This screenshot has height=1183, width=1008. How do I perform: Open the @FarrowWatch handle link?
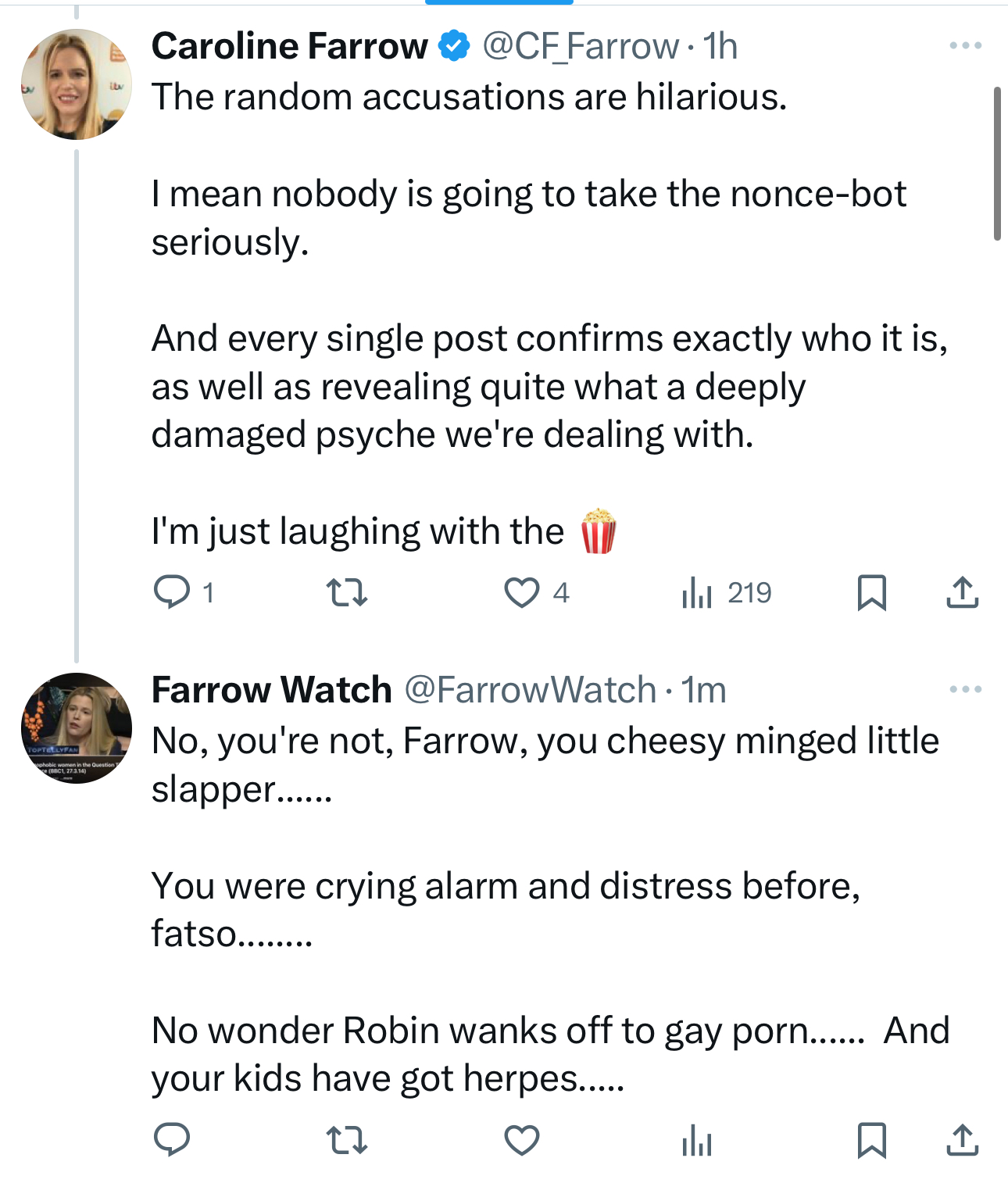[x=531, y=690]
